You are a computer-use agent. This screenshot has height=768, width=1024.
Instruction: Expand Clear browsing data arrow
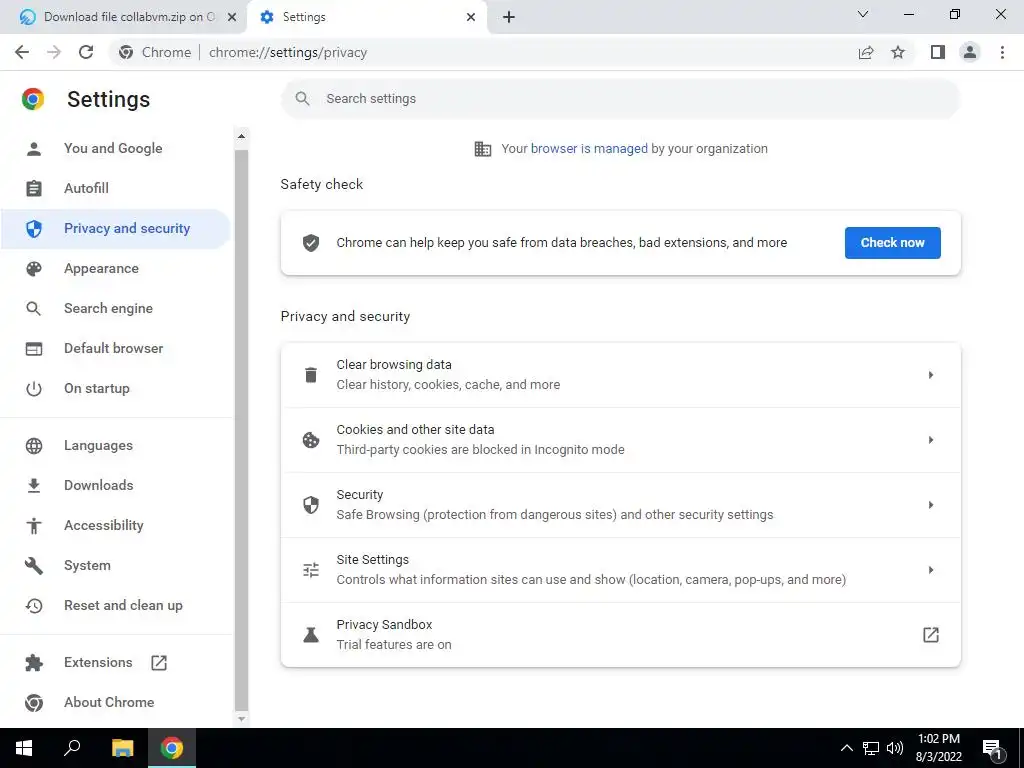click(x=931, y=375)
